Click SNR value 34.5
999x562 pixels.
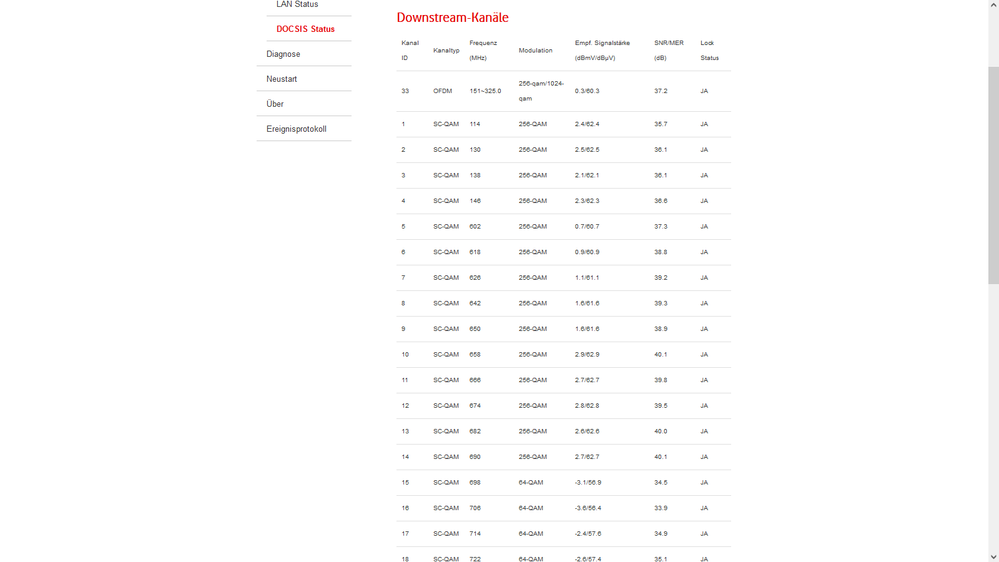tap(661, 482)
